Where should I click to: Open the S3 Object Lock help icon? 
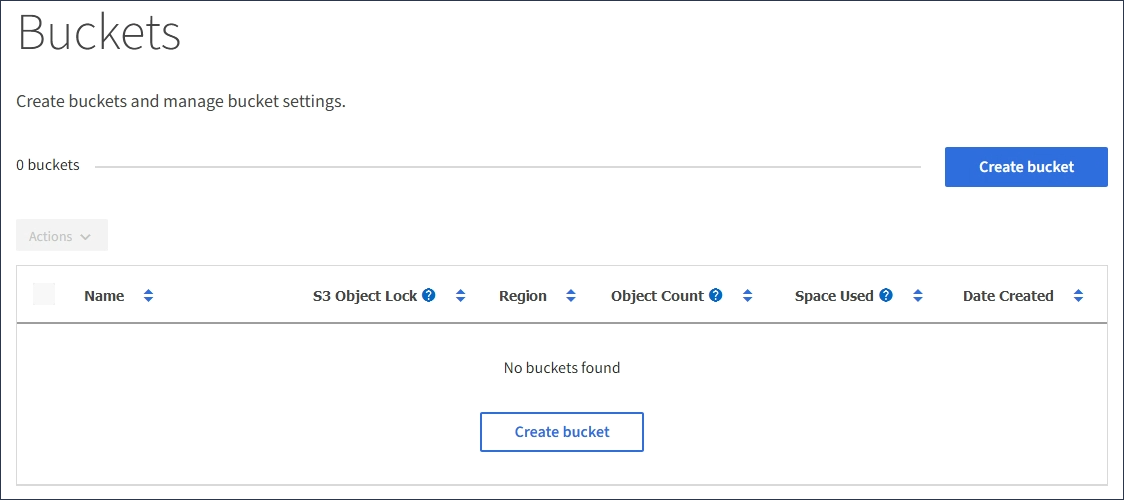(x=429, y=295)
